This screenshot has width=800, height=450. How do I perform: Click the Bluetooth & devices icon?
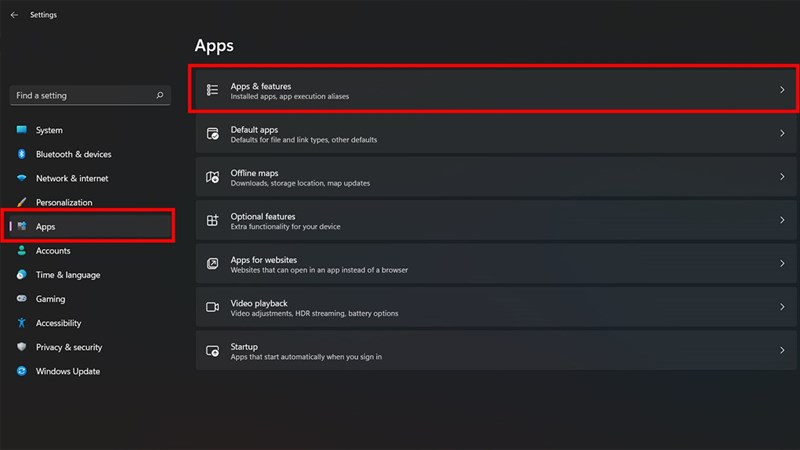21,154
